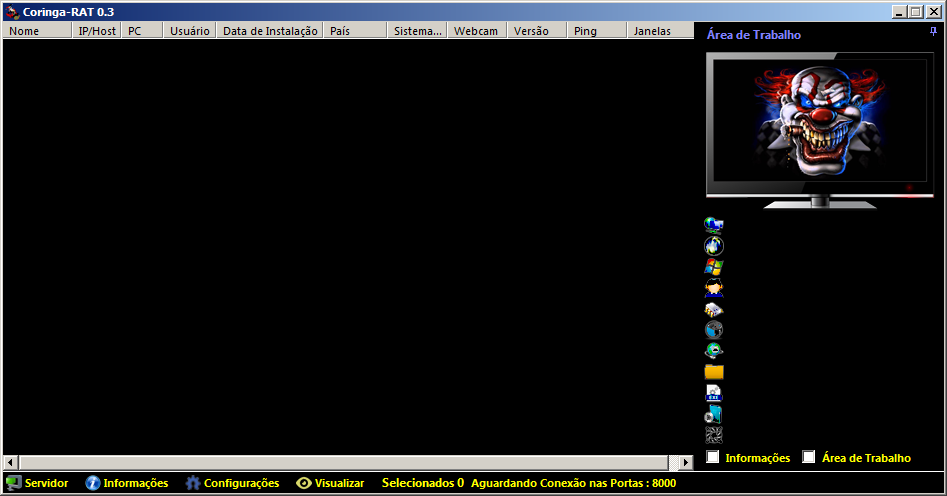Image resolution: width=947 pixels, height=496 pixels.
Task: Enable the Área de Trabalho checkbox
Action: [x=809, y=458]
